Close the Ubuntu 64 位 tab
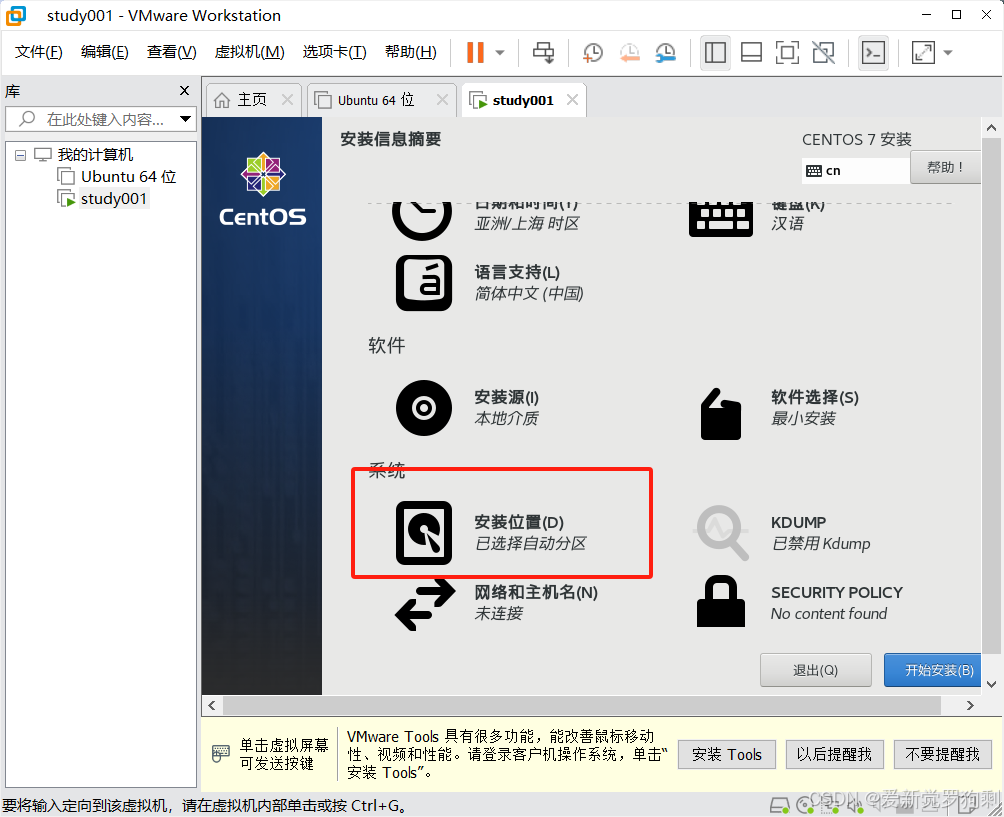Image resolution: width=1004 pixels, height=817 pixels. pyautogui.click(x=442, y=100)
